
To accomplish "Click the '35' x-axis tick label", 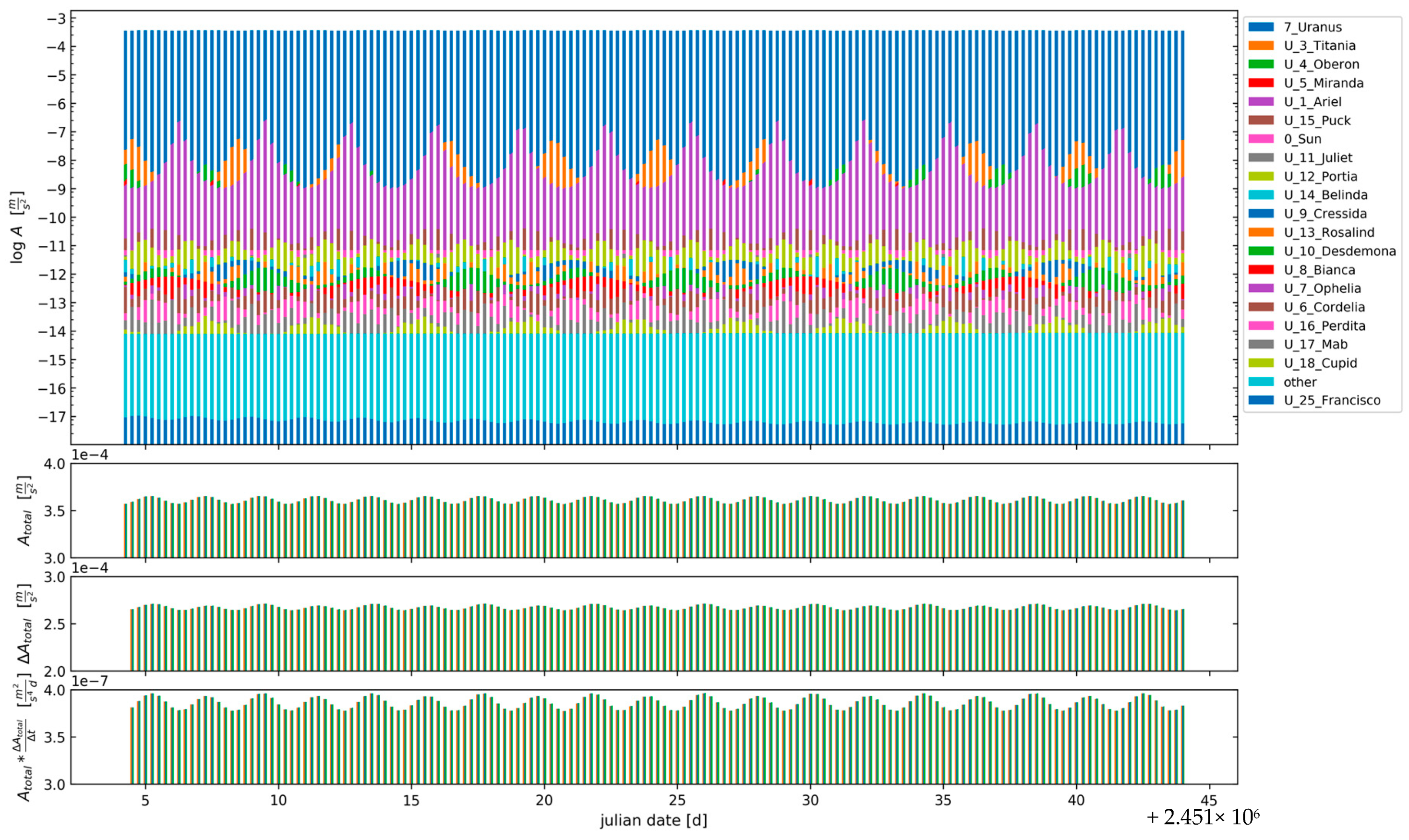I will click(944, 800).
